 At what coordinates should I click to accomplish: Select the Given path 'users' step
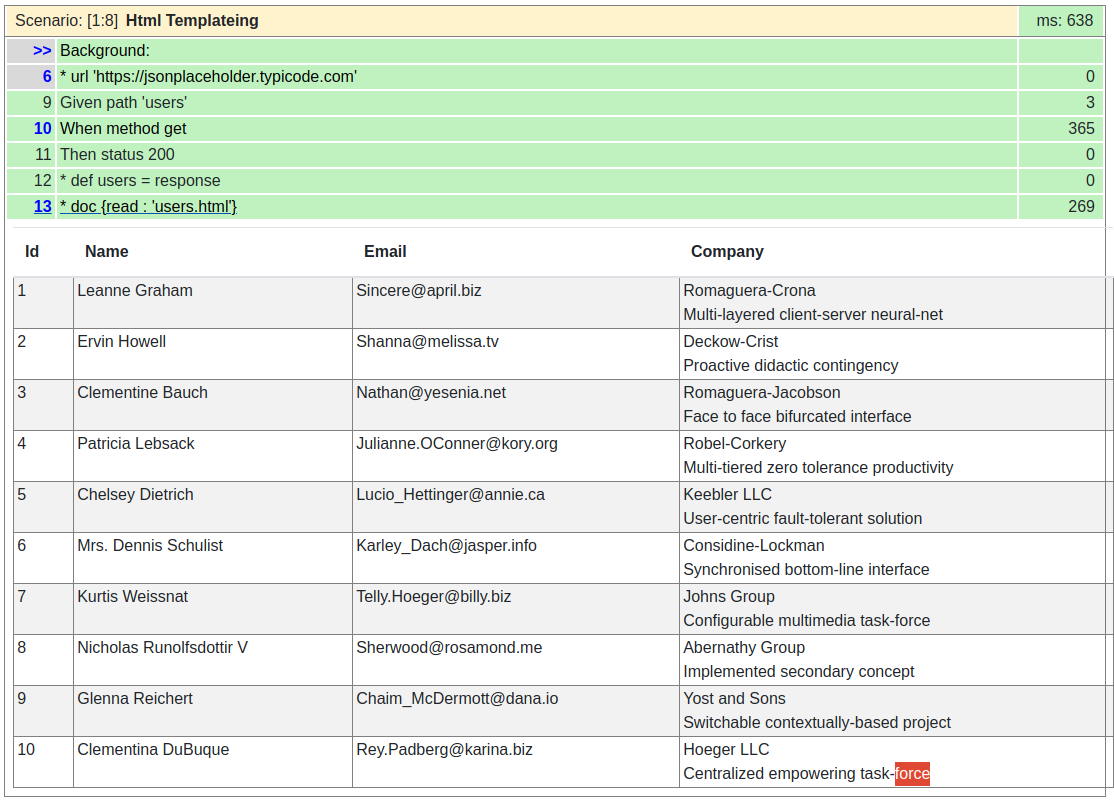123,102
